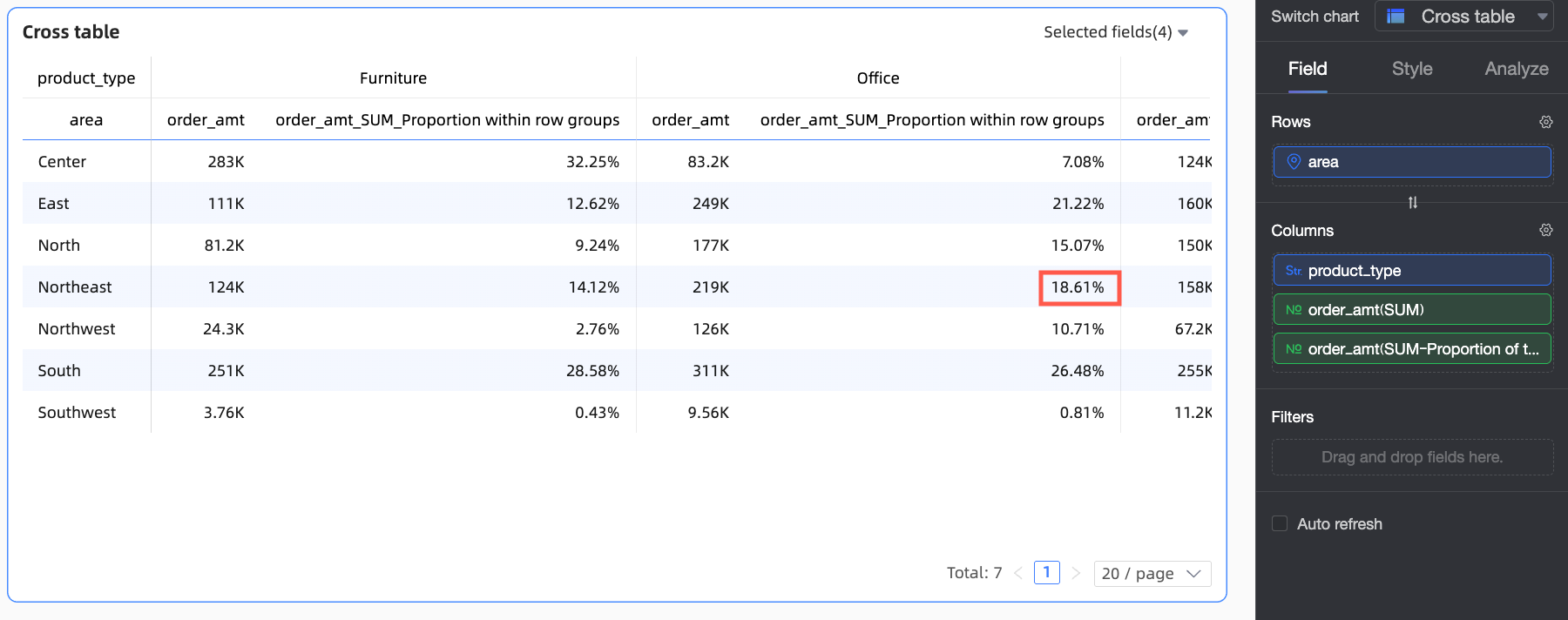The image size is (1568, 620).
Task: Open the 20 / page size dropdown
Action: pos(1152,573)
